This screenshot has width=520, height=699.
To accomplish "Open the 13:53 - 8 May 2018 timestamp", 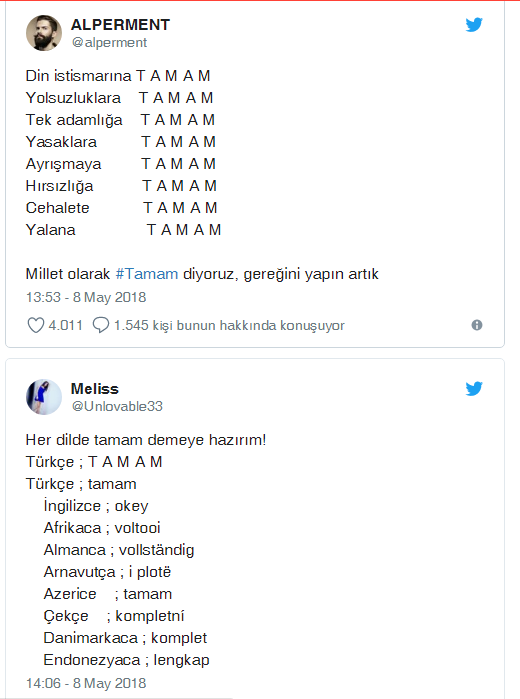I will pyautogui.click(x=86, y=297).
